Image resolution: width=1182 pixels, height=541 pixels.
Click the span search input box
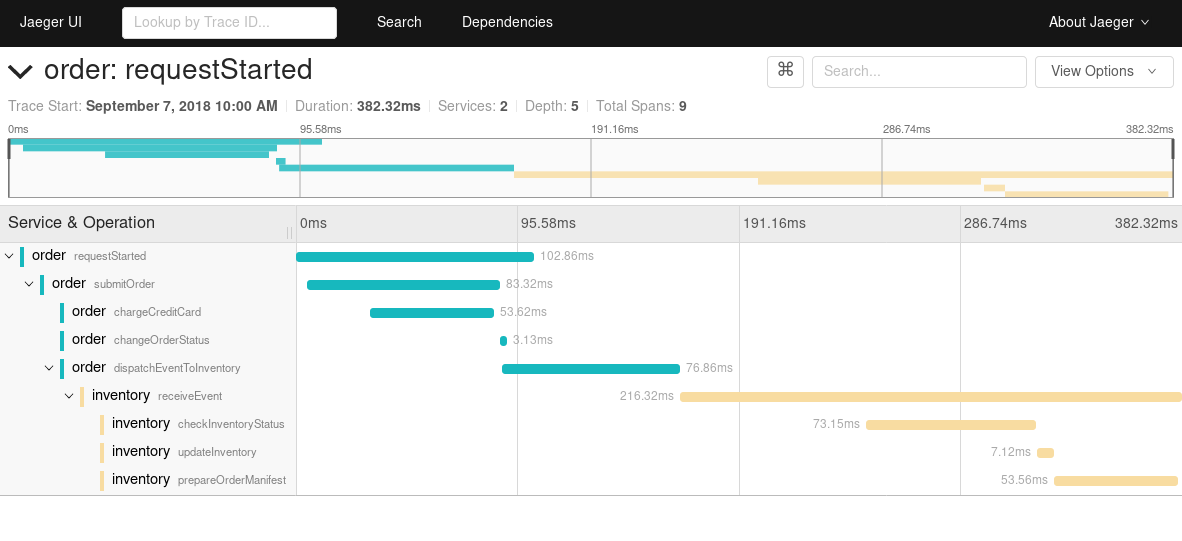coord(918,71)
